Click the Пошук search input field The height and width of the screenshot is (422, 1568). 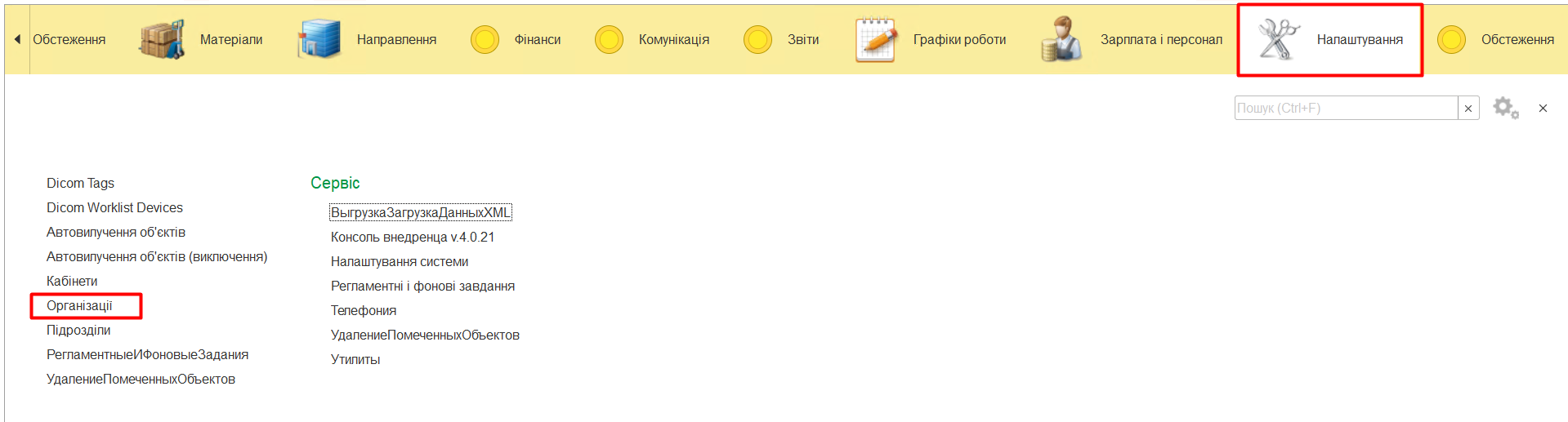click(1345, 109)
